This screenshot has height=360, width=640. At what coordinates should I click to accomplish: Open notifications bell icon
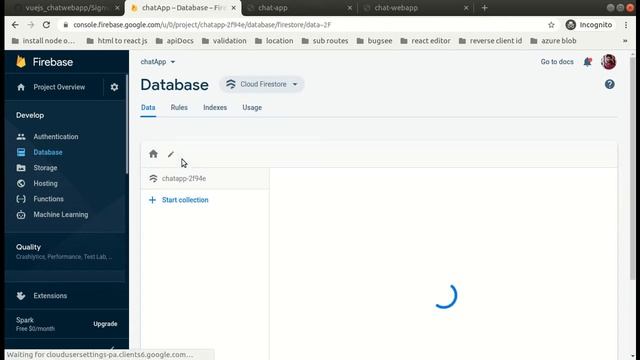click(587, 62)
